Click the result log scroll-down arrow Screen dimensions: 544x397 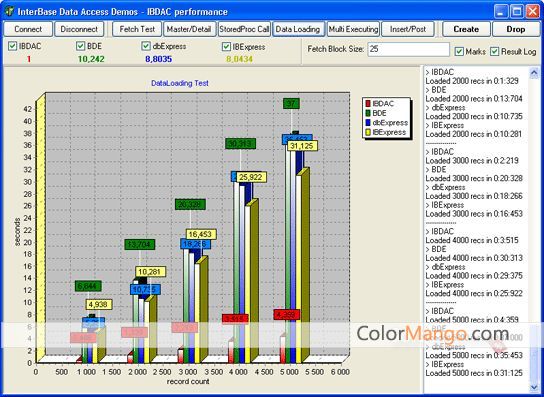tap(534, 387)
